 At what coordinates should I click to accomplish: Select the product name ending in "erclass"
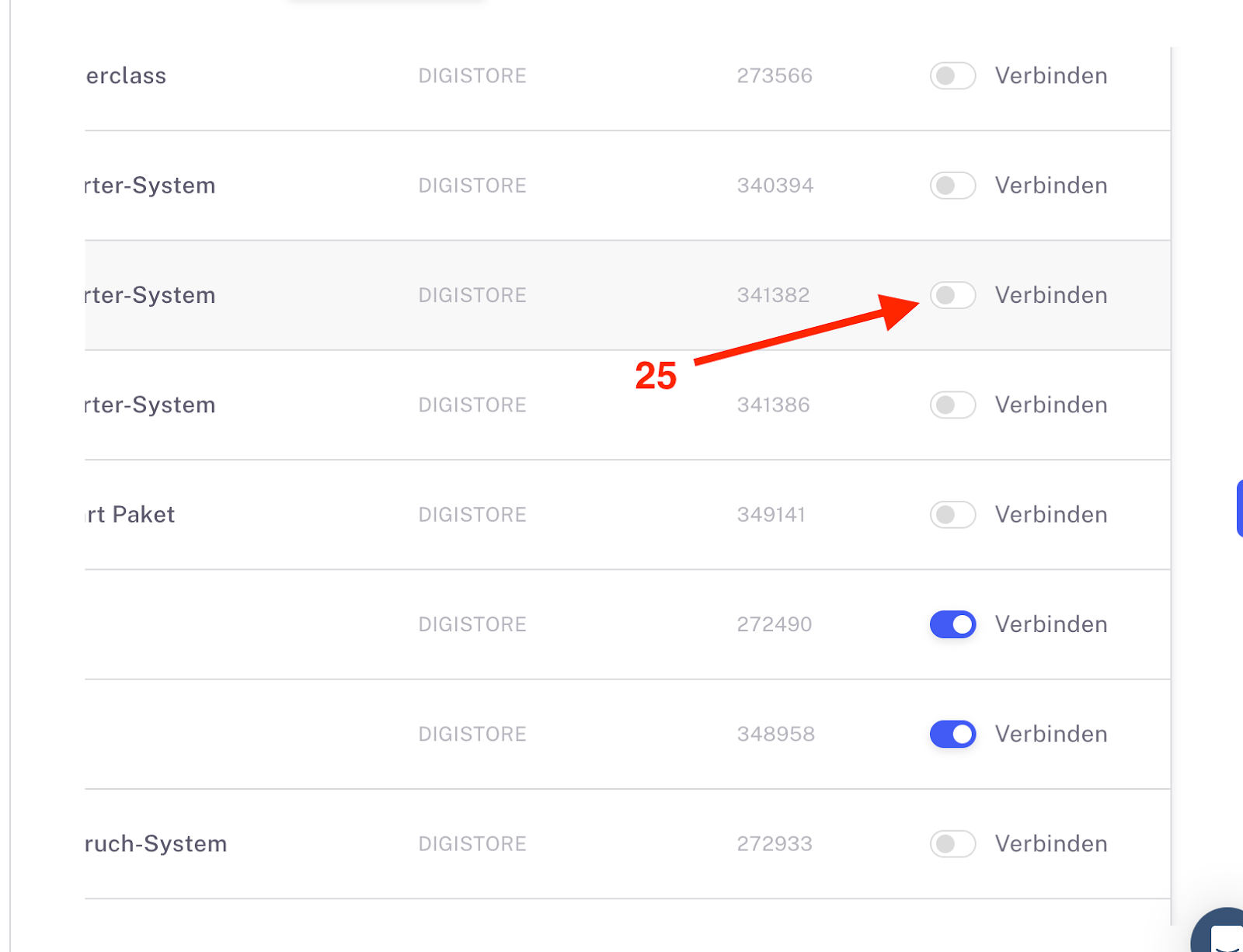(126, 76)
